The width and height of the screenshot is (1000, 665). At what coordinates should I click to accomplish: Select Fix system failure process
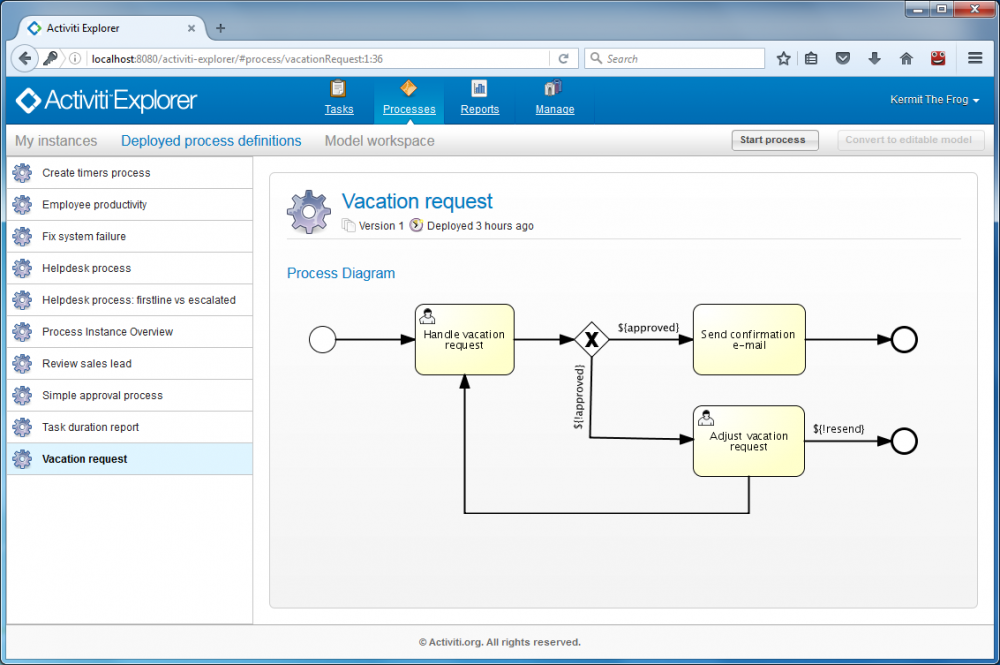pos(130,237)
